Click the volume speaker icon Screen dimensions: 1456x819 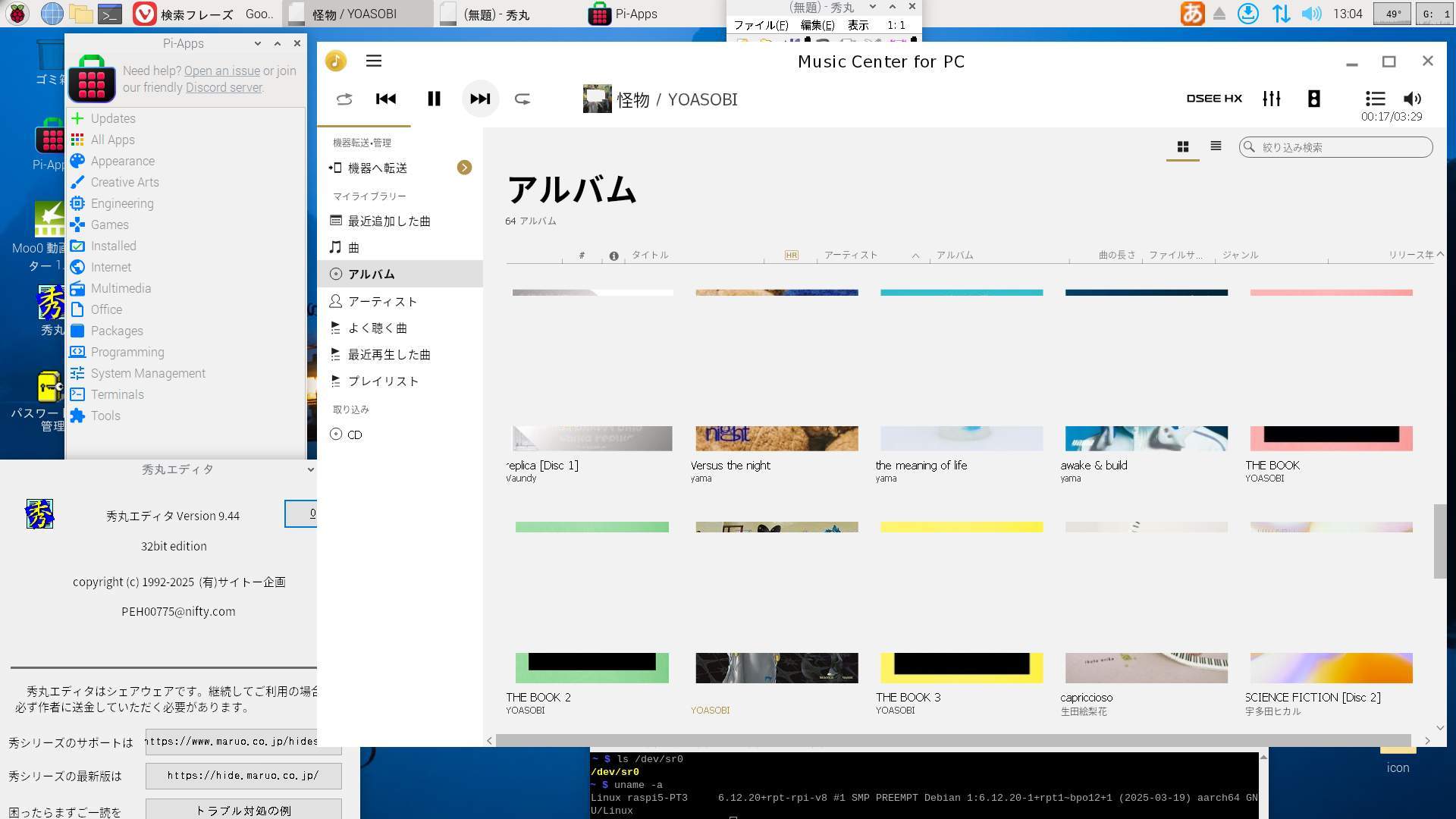[1412, 99]
